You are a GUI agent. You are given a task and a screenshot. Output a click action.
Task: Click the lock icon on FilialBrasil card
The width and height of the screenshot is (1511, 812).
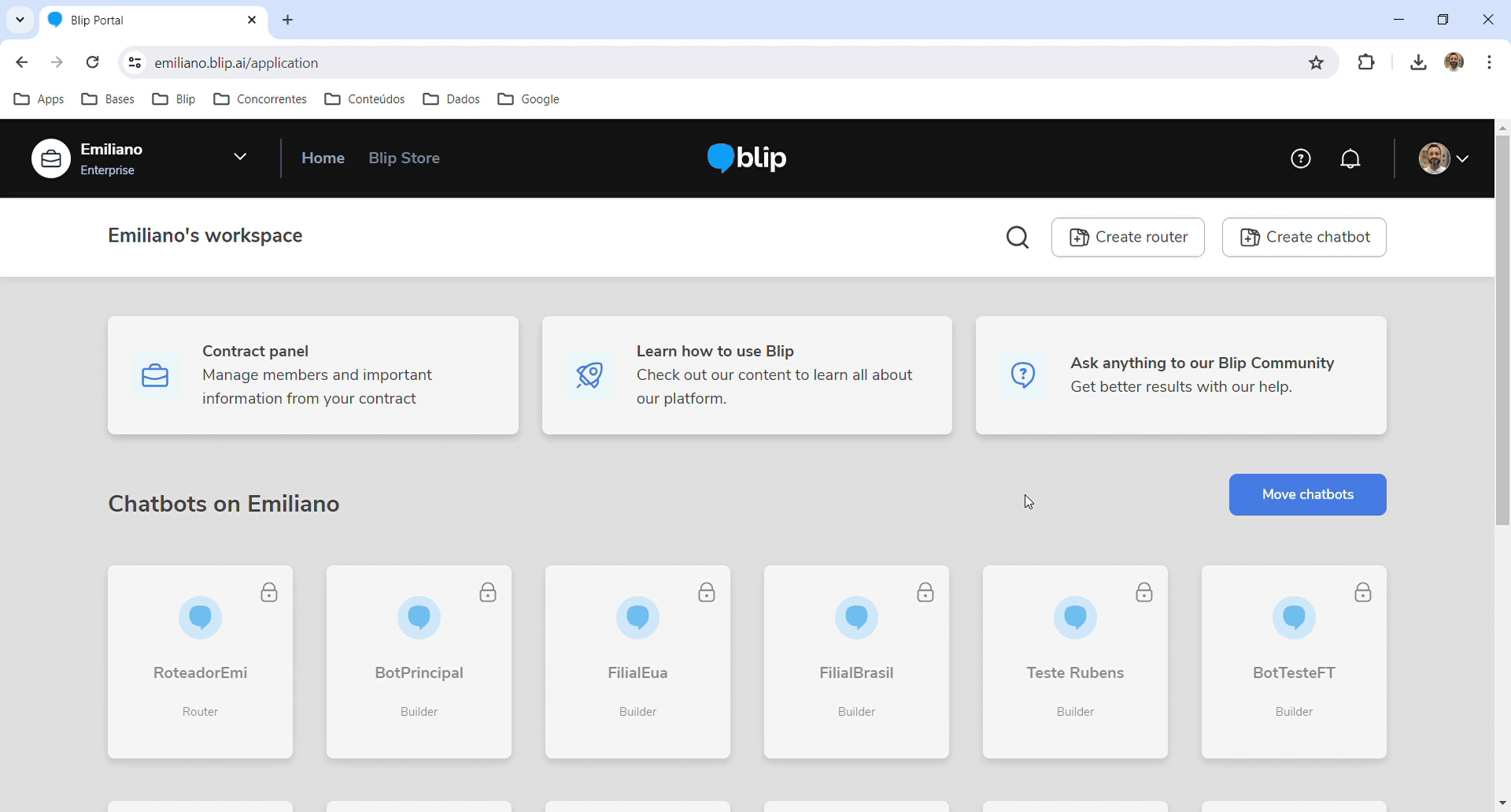[925, 592]
